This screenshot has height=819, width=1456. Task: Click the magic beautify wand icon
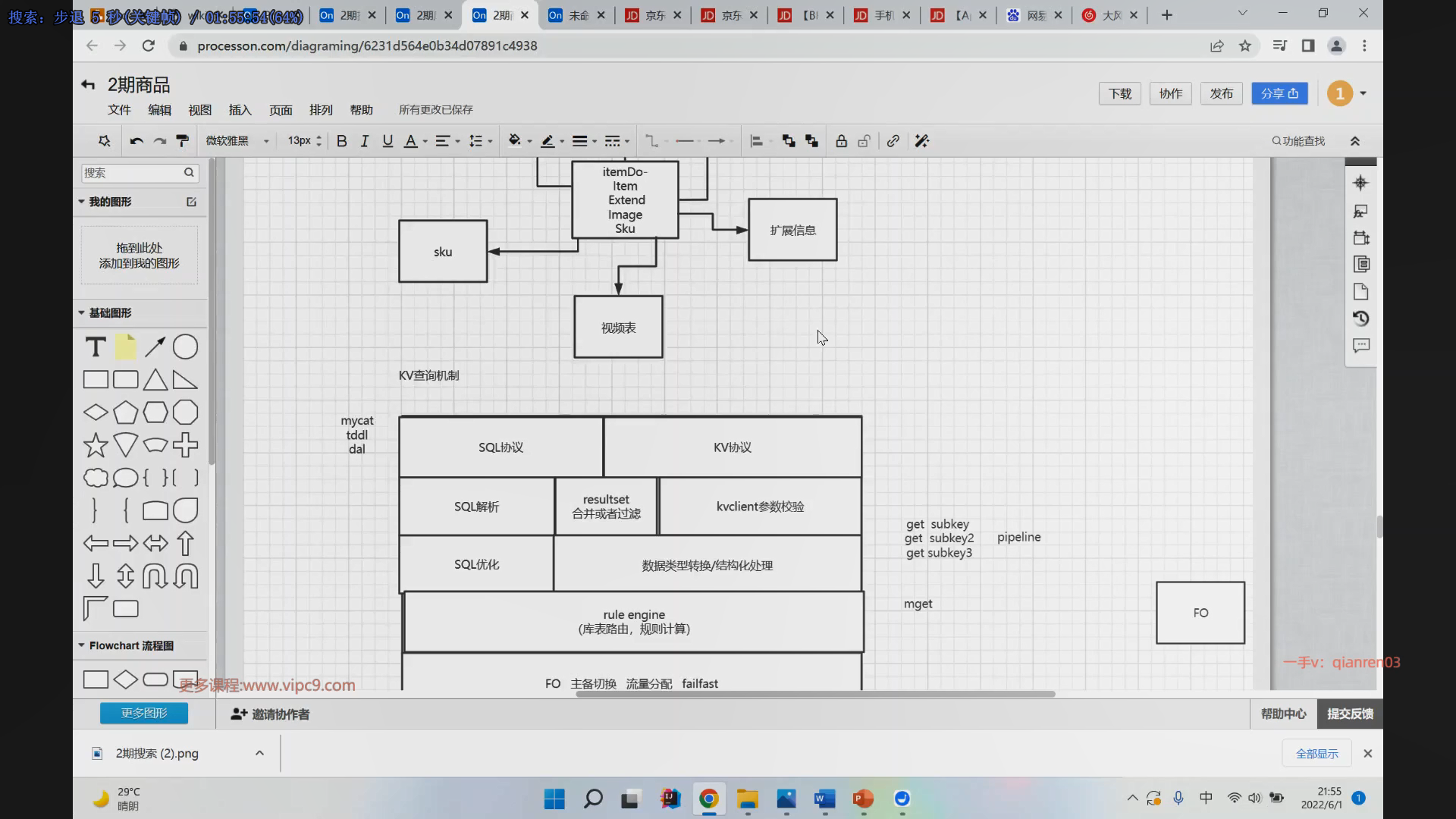pos(921,141)
